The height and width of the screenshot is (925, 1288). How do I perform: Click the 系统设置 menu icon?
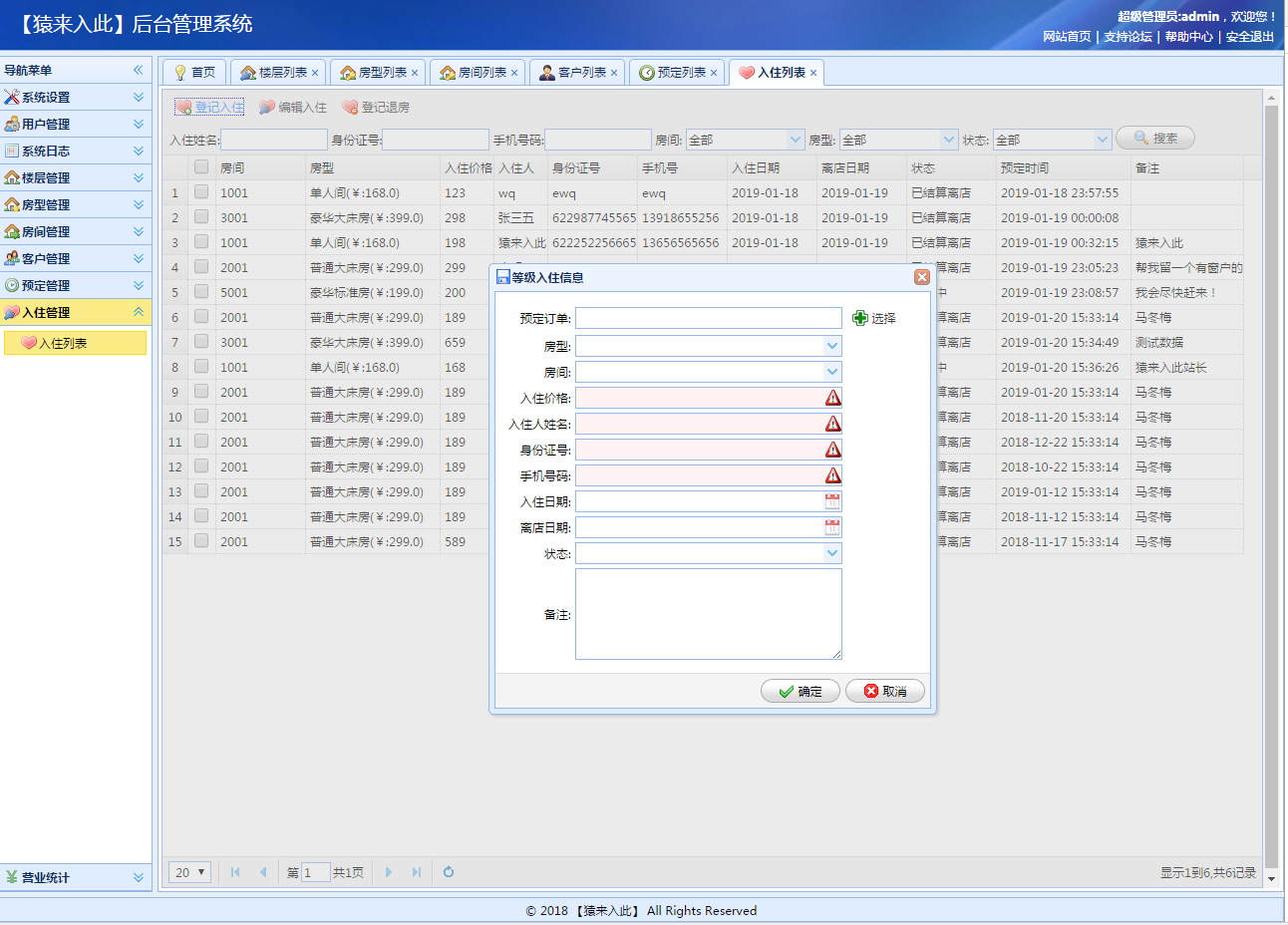[12, 98]
